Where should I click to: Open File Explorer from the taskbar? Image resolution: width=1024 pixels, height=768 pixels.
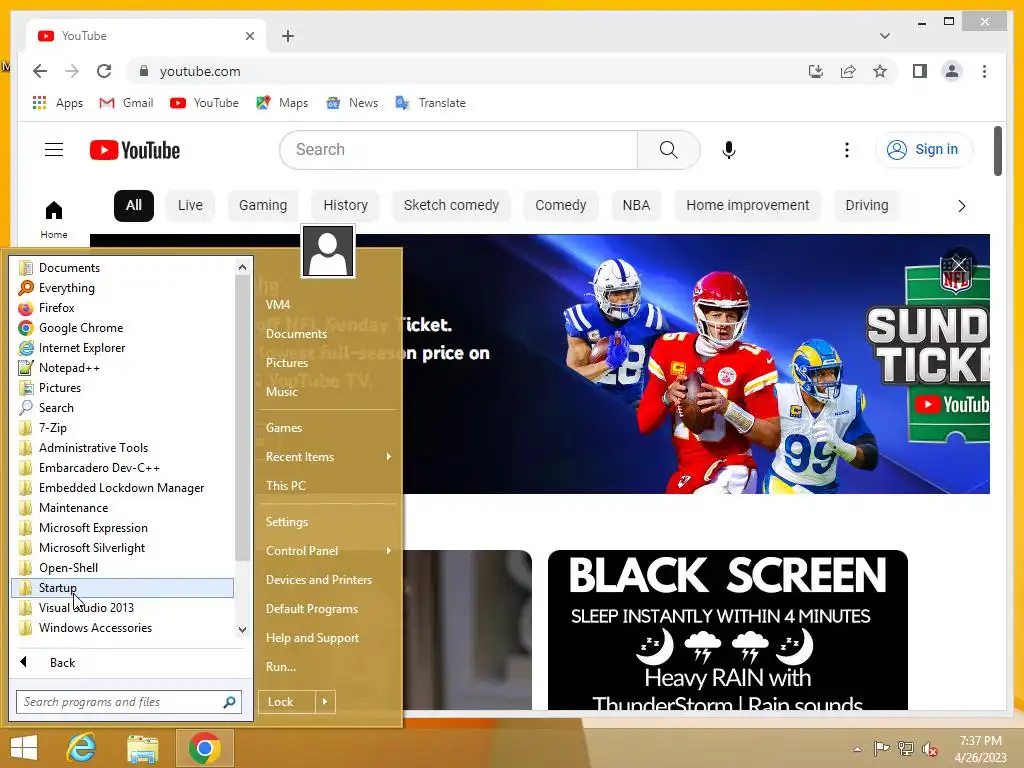(x=142, y=748)
